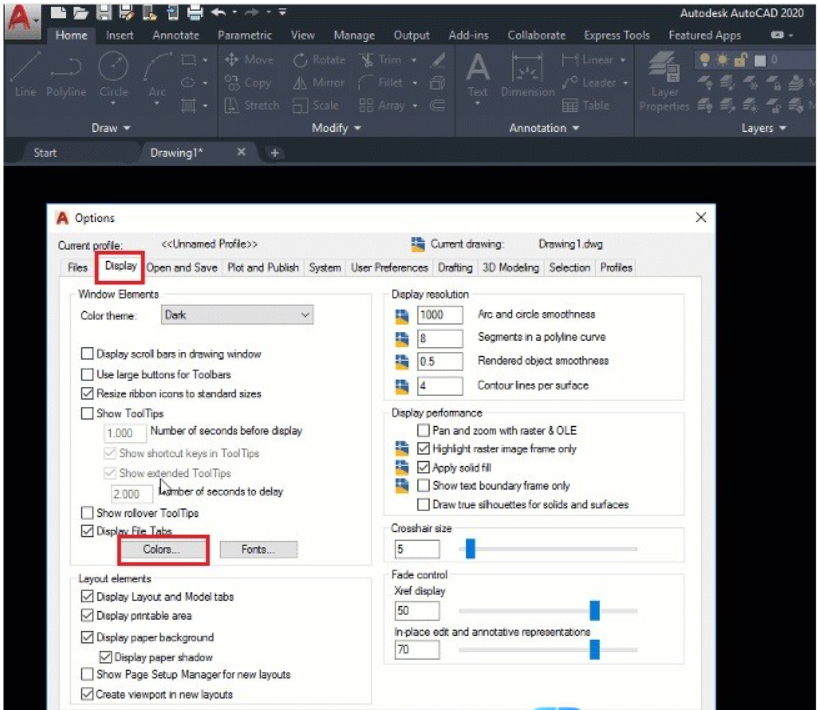This screenshot has width=819, height=710.
Task: Enable Display scroll bars in drawing window
Action: pyautogui.click(x=87, y=354)
